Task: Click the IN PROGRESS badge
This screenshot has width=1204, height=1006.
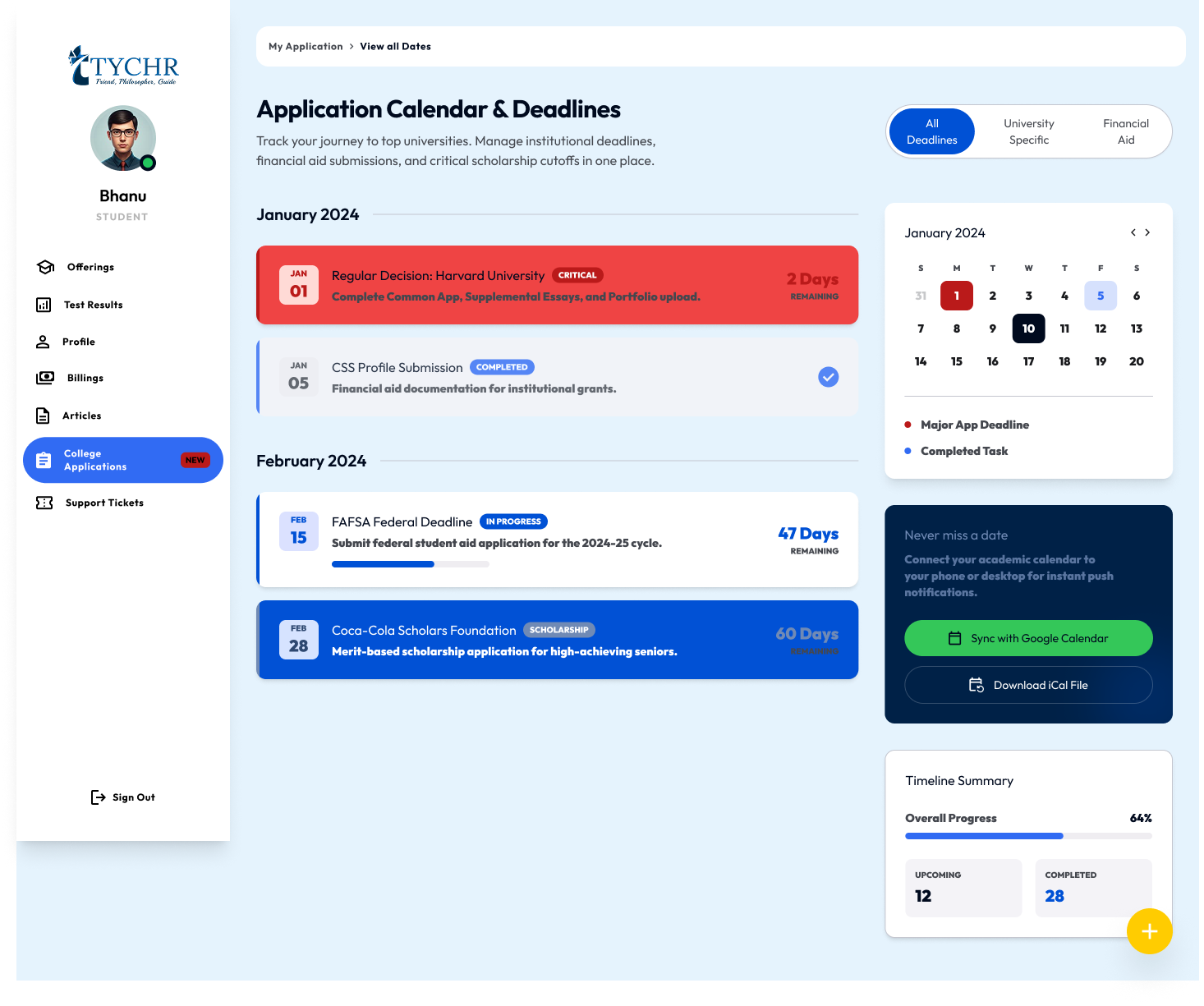Action: pyautogui.click(x=513, y=521)
